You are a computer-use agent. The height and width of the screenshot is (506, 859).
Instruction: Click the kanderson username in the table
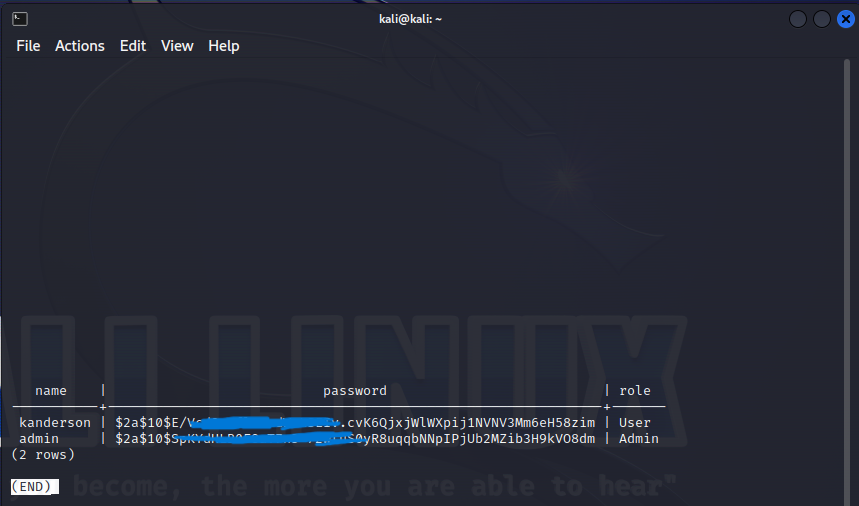(55, 423)
